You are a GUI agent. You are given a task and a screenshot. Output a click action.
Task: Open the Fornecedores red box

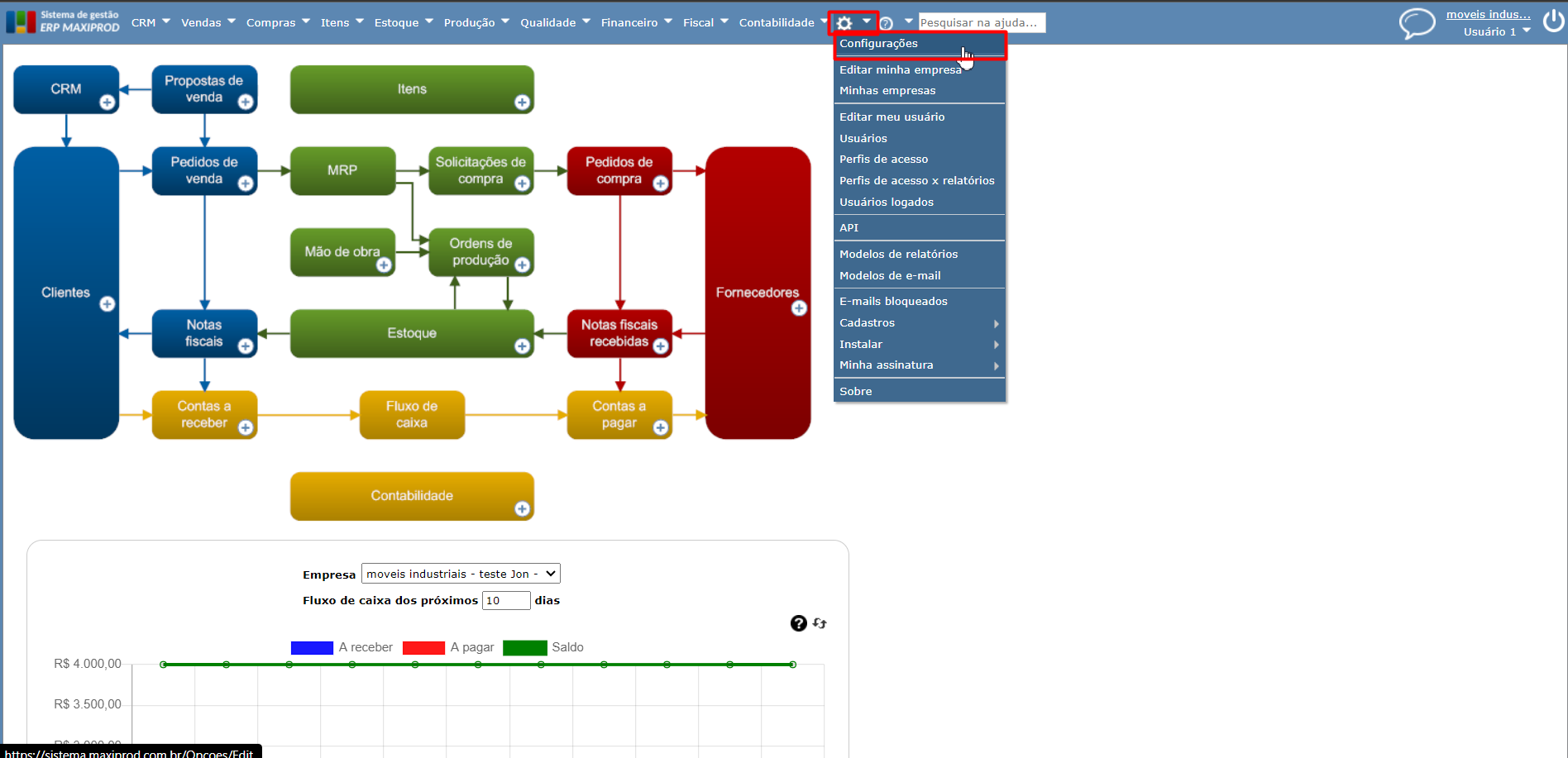tap(758, 293)
